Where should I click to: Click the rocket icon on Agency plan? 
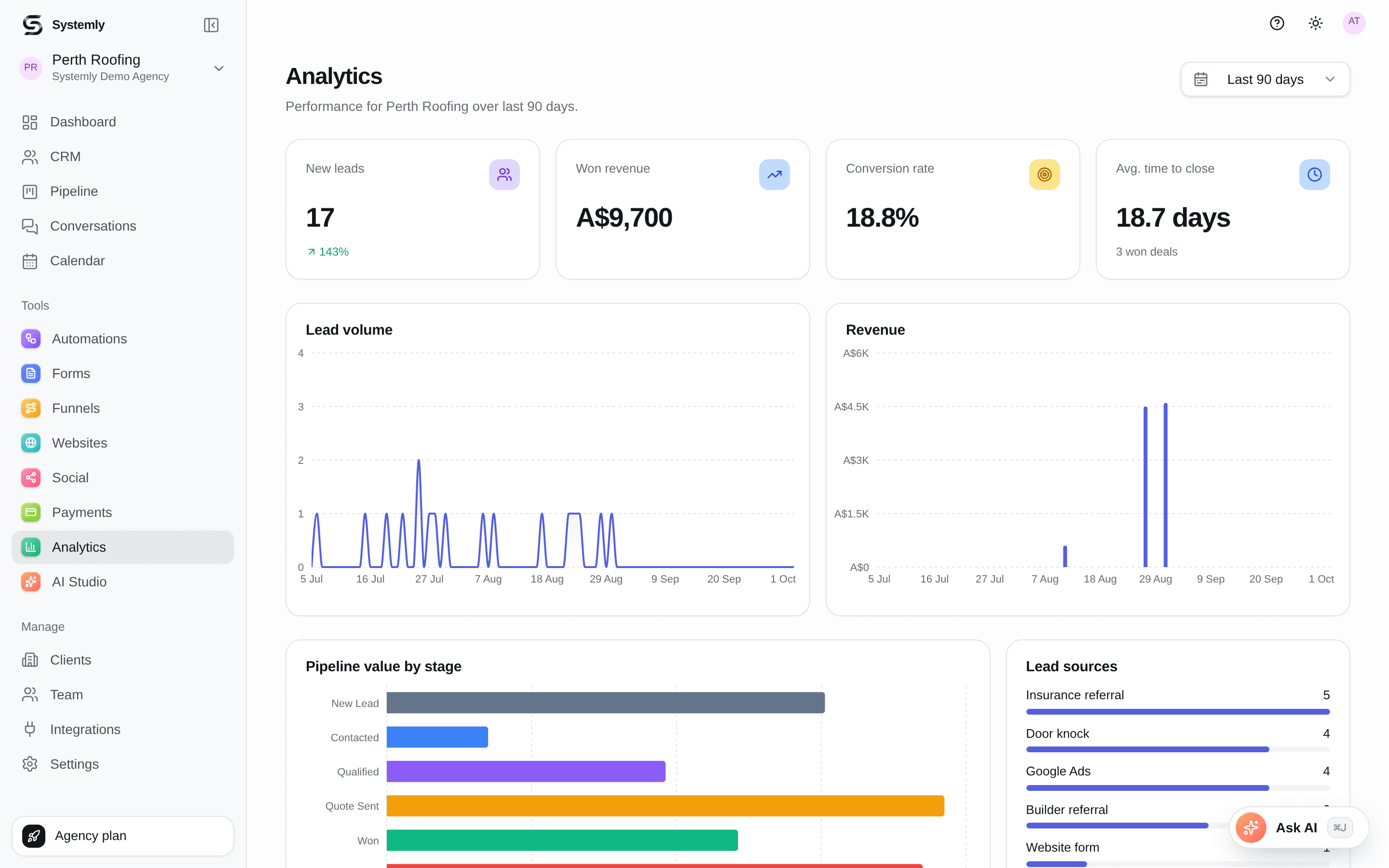click(x=34, y=836)
